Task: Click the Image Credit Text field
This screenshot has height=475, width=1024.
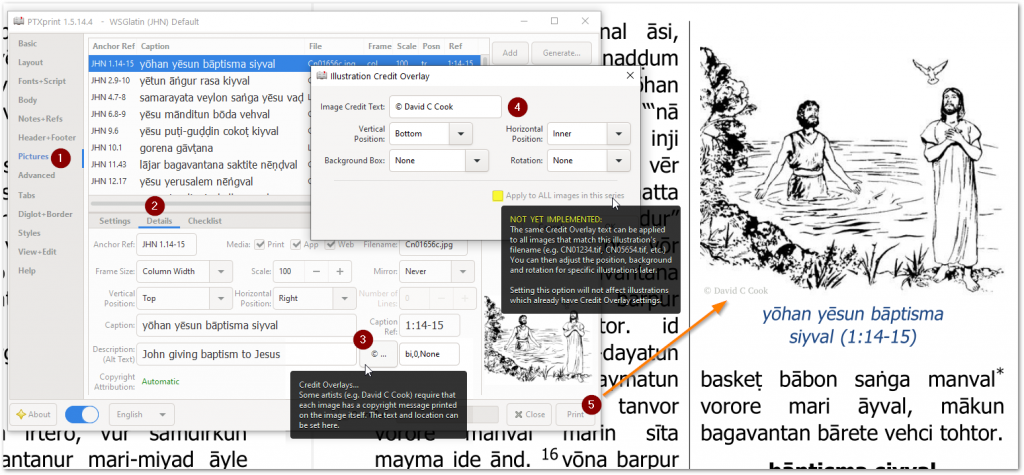Action: click(445, 106)
